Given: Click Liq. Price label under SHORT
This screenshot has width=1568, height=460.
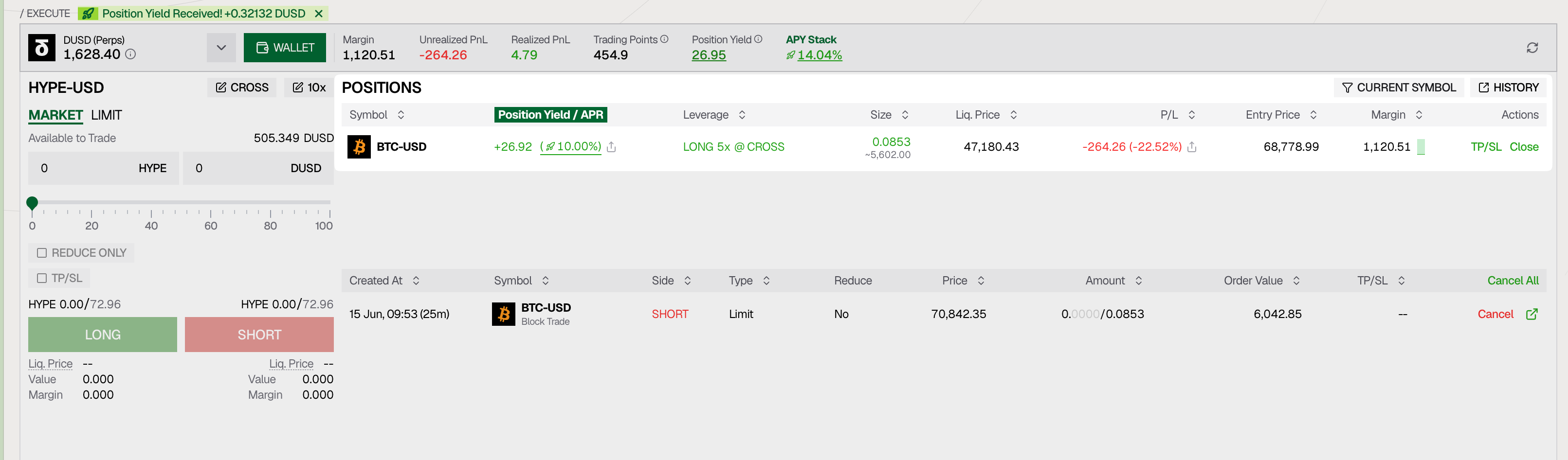Looking at the screenshot, I should coord(291,363).
